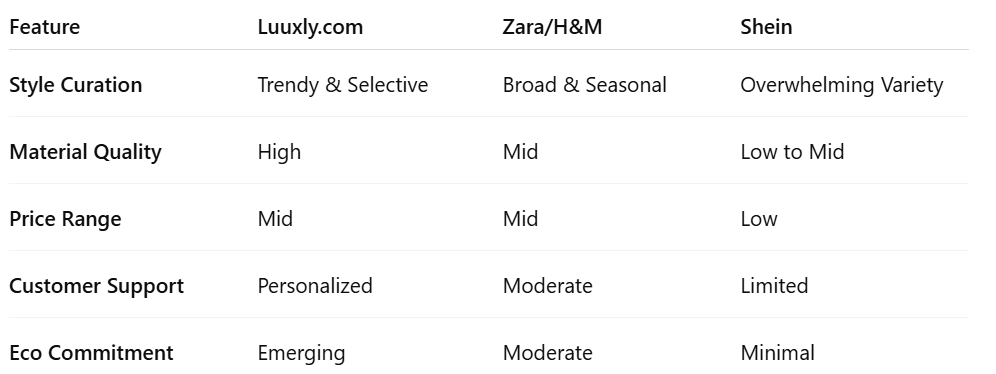Image resolution: width=996 pixels, height=374 pixels.
Task: Select the Shein column header
Action: [766, 27]
